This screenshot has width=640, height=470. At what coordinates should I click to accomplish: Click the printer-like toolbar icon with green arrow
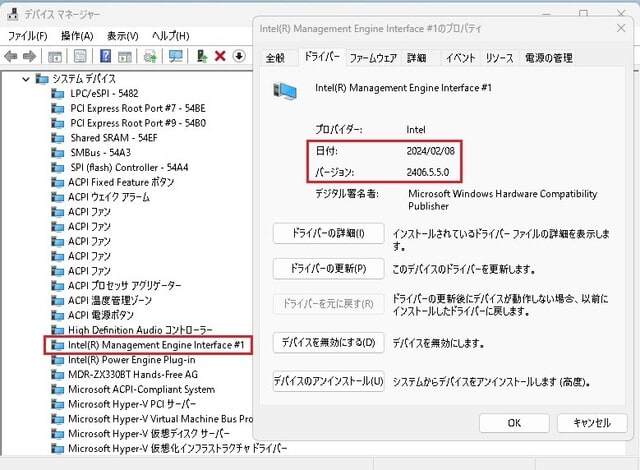tap(150, 56)
